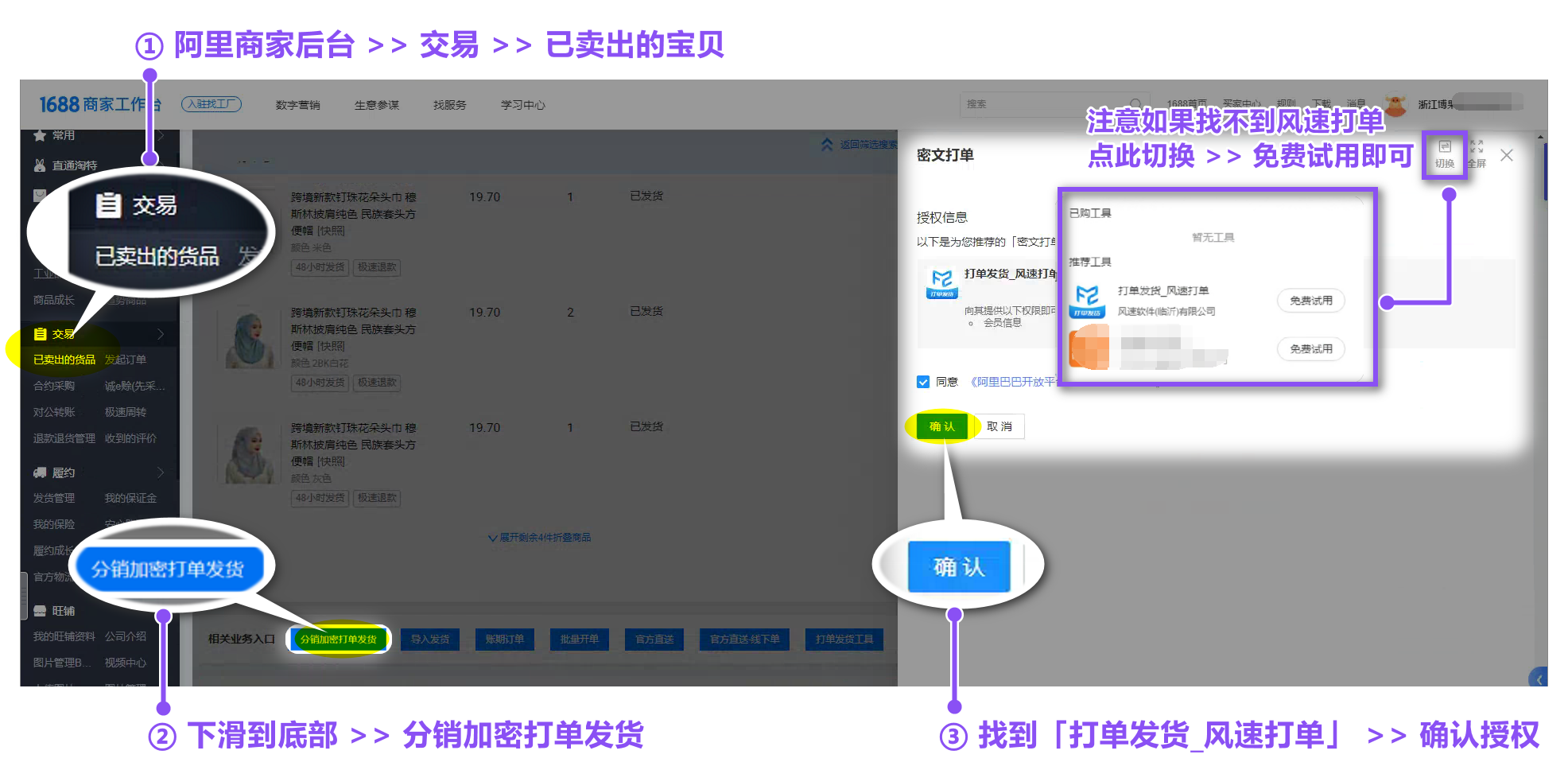
Task: Click the rabbit icon for 直通淘特
Action: 40,165
